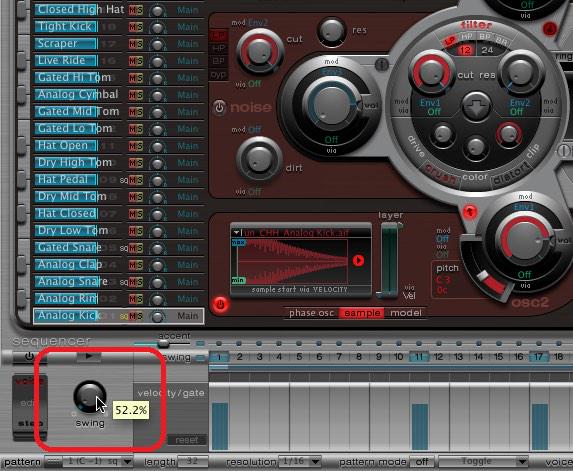Image resolution: width=573 pixels, height=471 pixels.
Task: Click sequencer step 5 button
Action: point(299,357)
